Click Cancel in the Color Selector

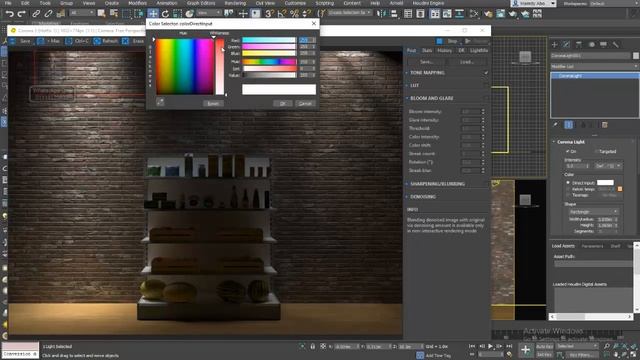click(x=305, y=103)
